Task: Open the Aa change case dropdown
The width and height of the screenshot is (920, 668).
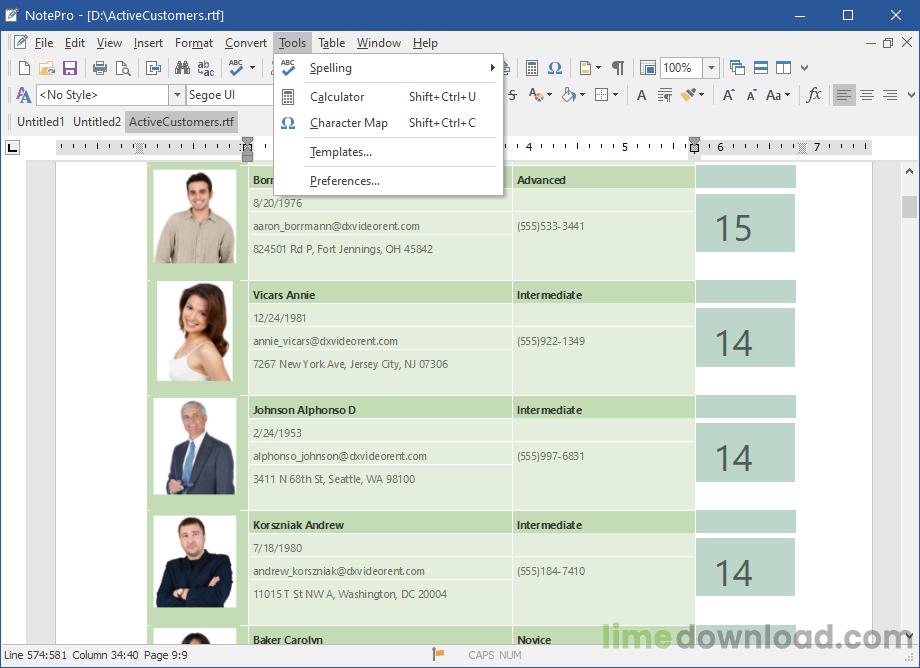Action: pos(778,95)
